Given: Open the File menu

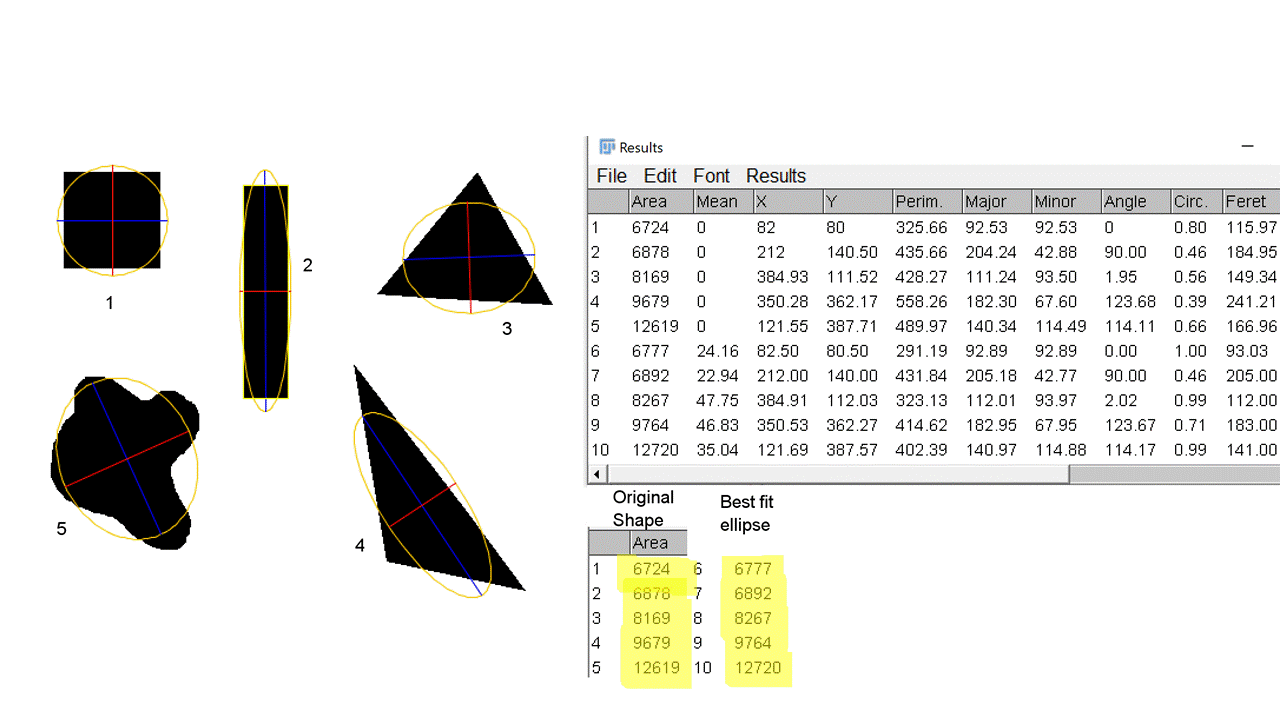Looking at the screenshot, I should click(x=611, y=176).
